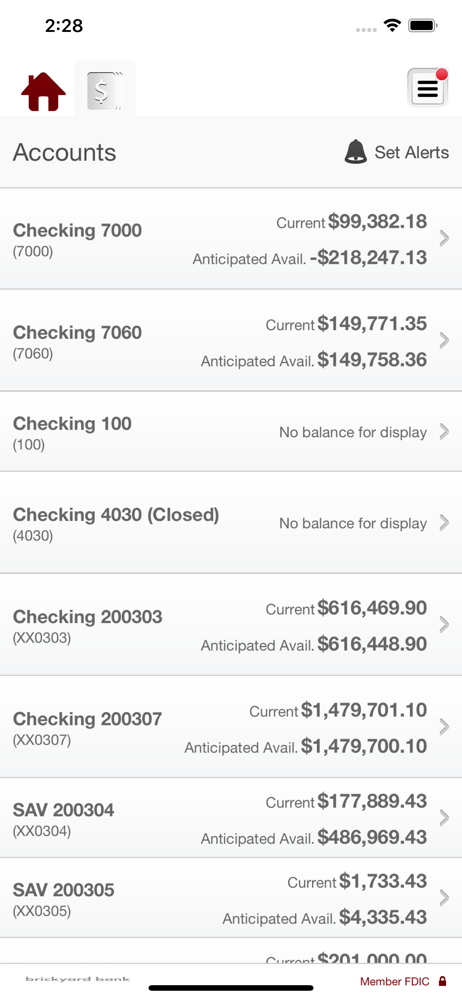
Task: Tap the brickyard bank logo
Action: tap(78, 979)
